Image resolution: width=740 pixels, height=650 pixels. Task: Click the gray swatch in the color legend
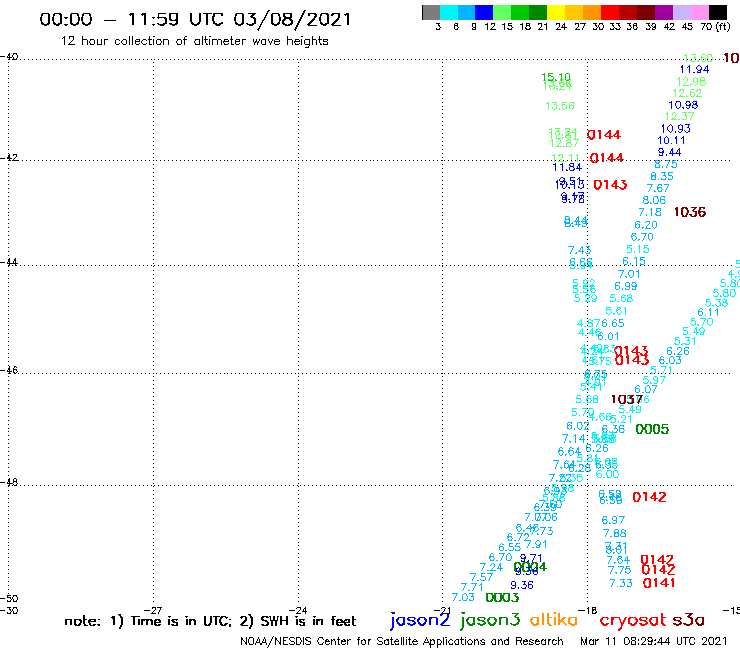(431, 12)
